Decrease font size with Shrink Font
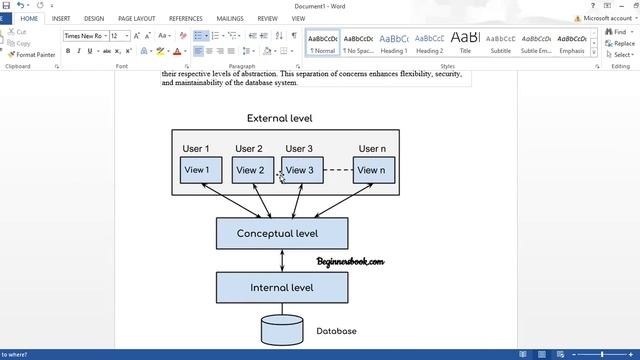 tap(148, 36)
